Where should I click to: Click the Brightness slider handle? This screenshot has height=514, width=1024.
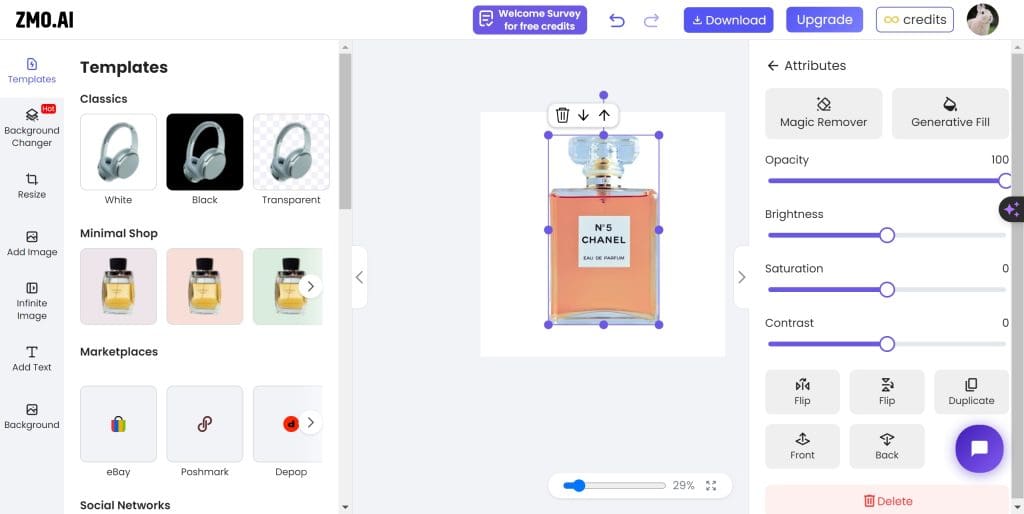(887, 235)
